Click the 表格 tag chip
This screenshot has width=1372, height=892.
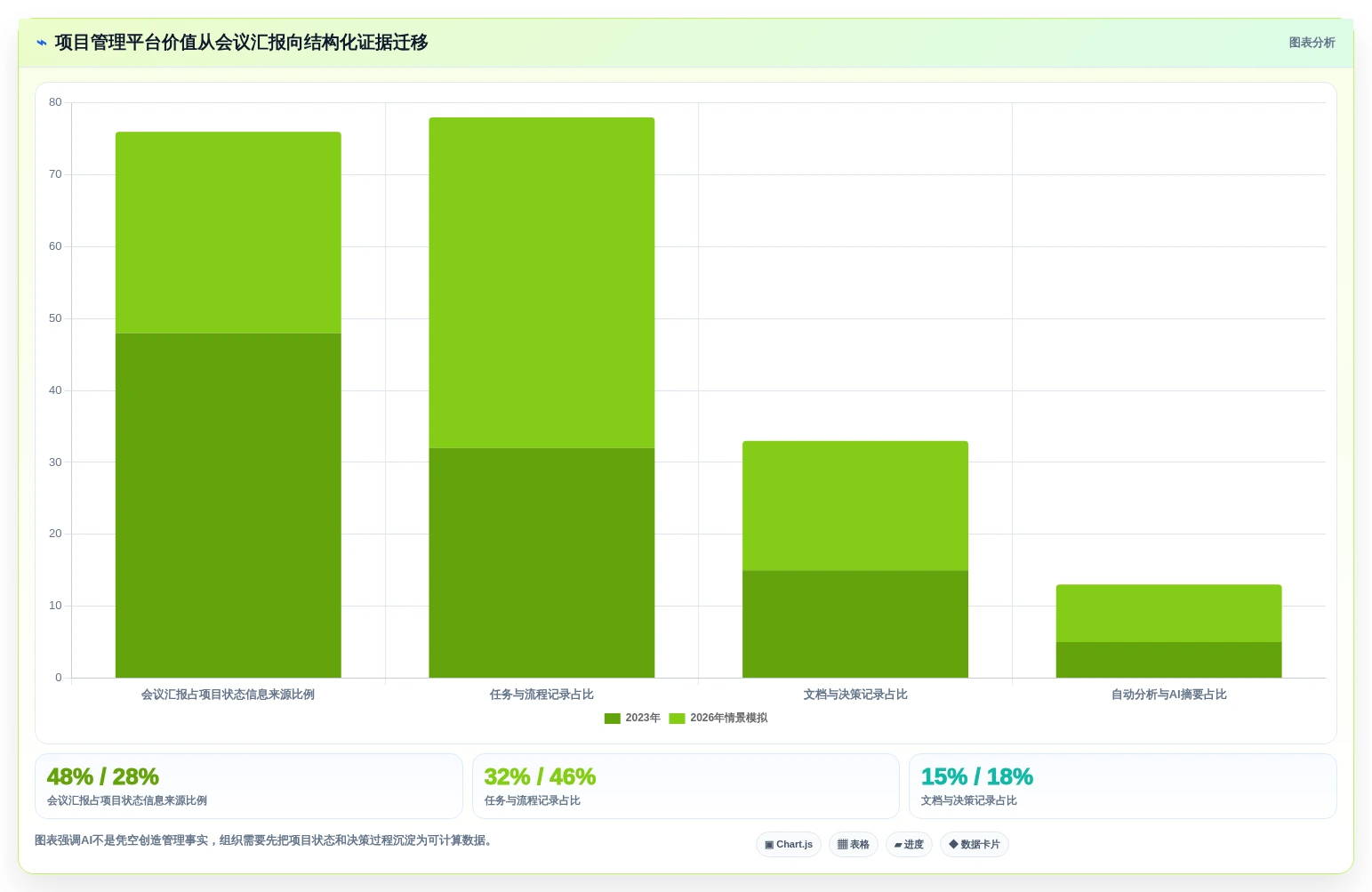(x=854, y=845)
